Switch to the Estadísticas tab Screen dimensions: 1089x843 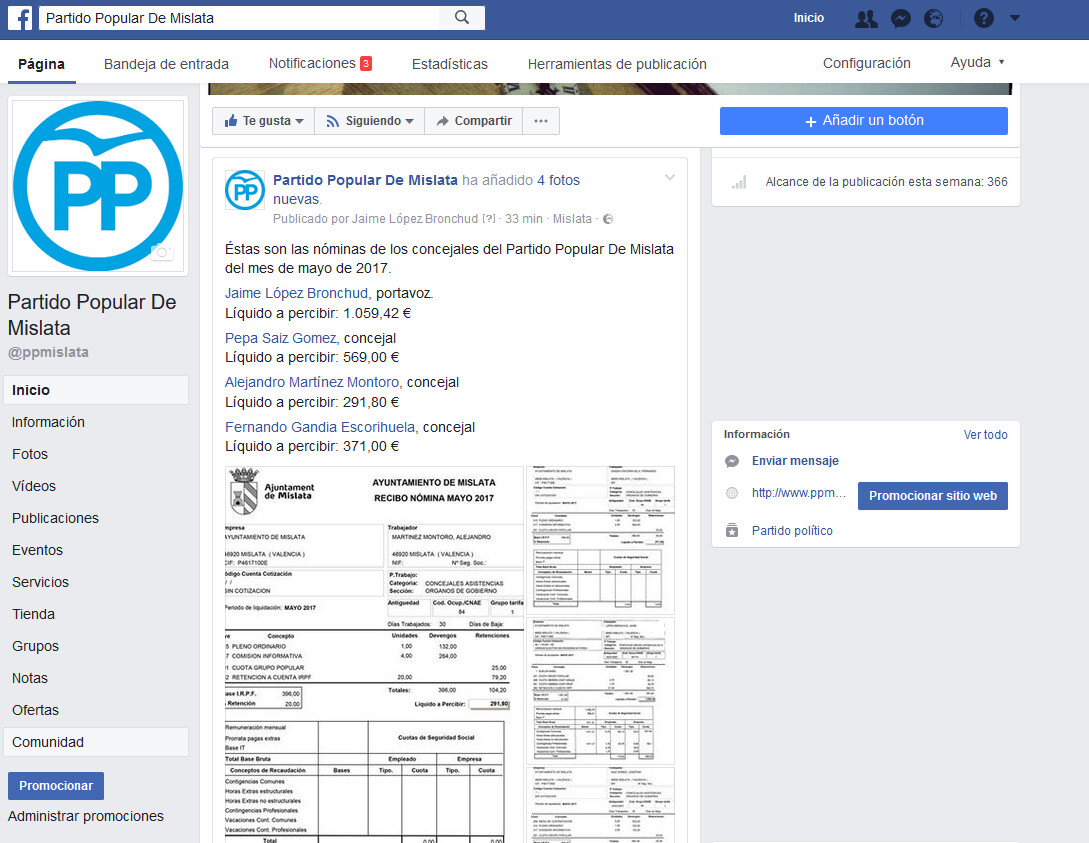tap(449, 64)
